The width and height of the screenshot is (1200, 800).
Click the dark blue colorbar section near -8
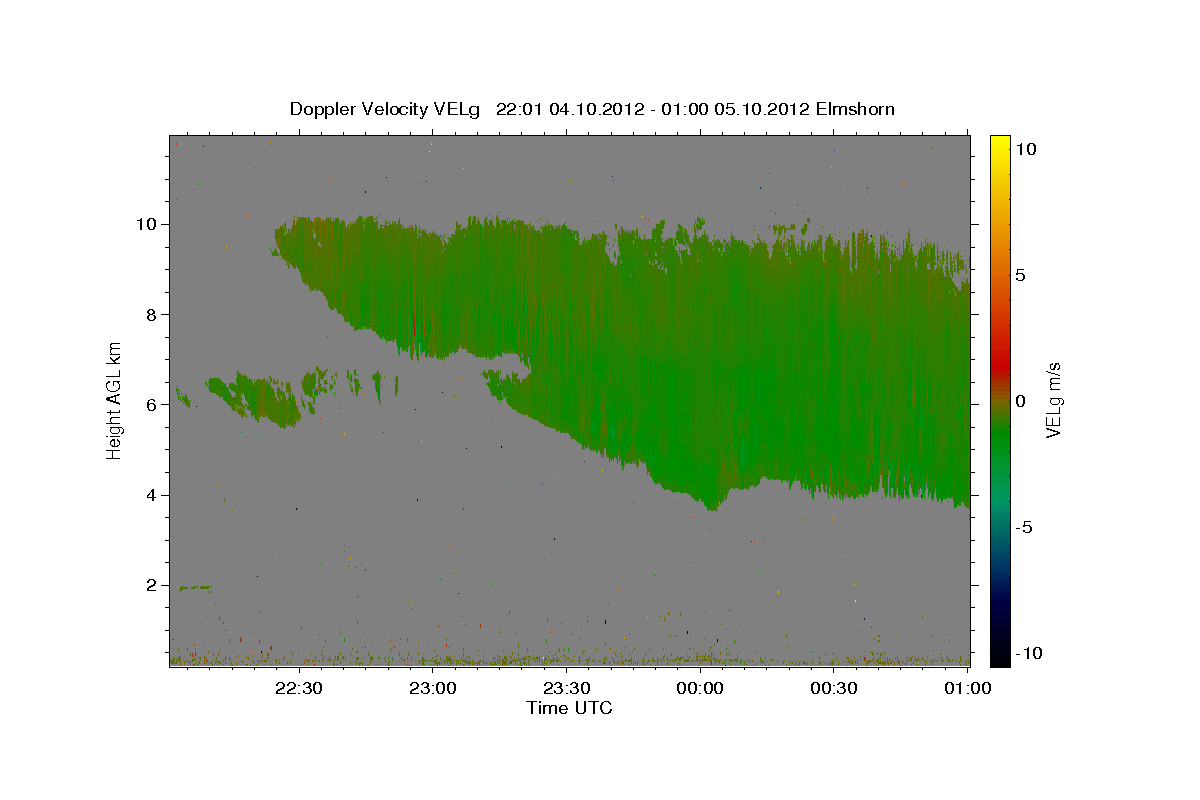coord(999,602)
